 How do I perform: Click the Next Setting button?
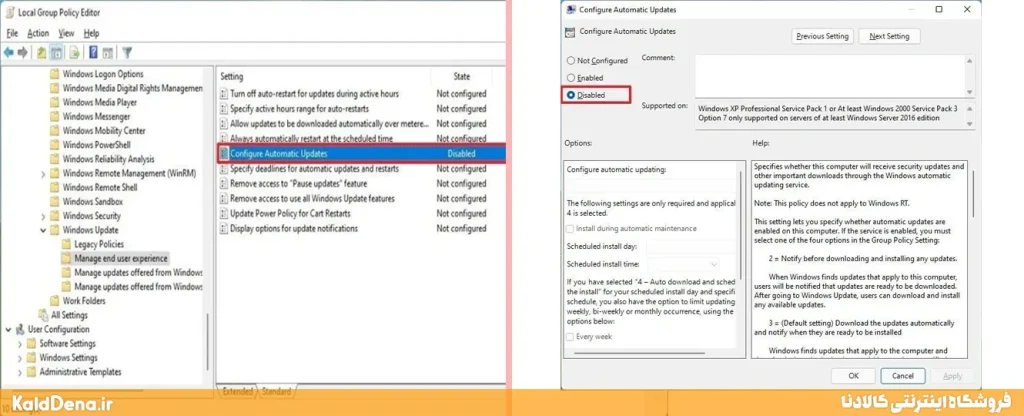point(889,36)
